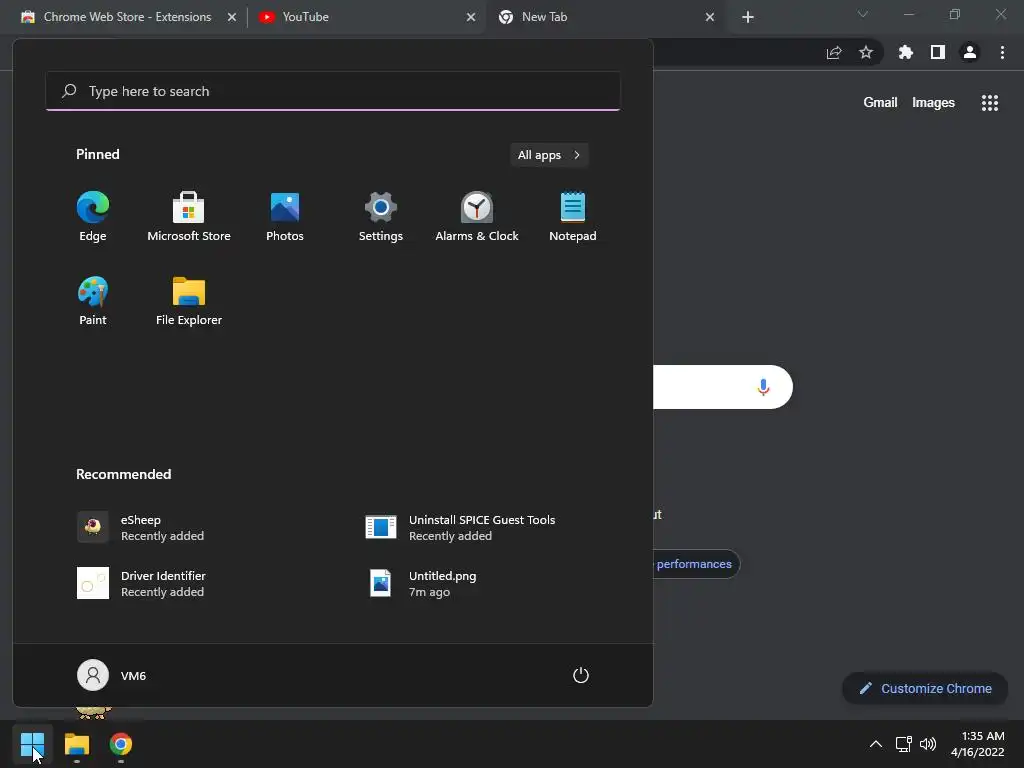Click Customize Chrome button

coord(925,688)
